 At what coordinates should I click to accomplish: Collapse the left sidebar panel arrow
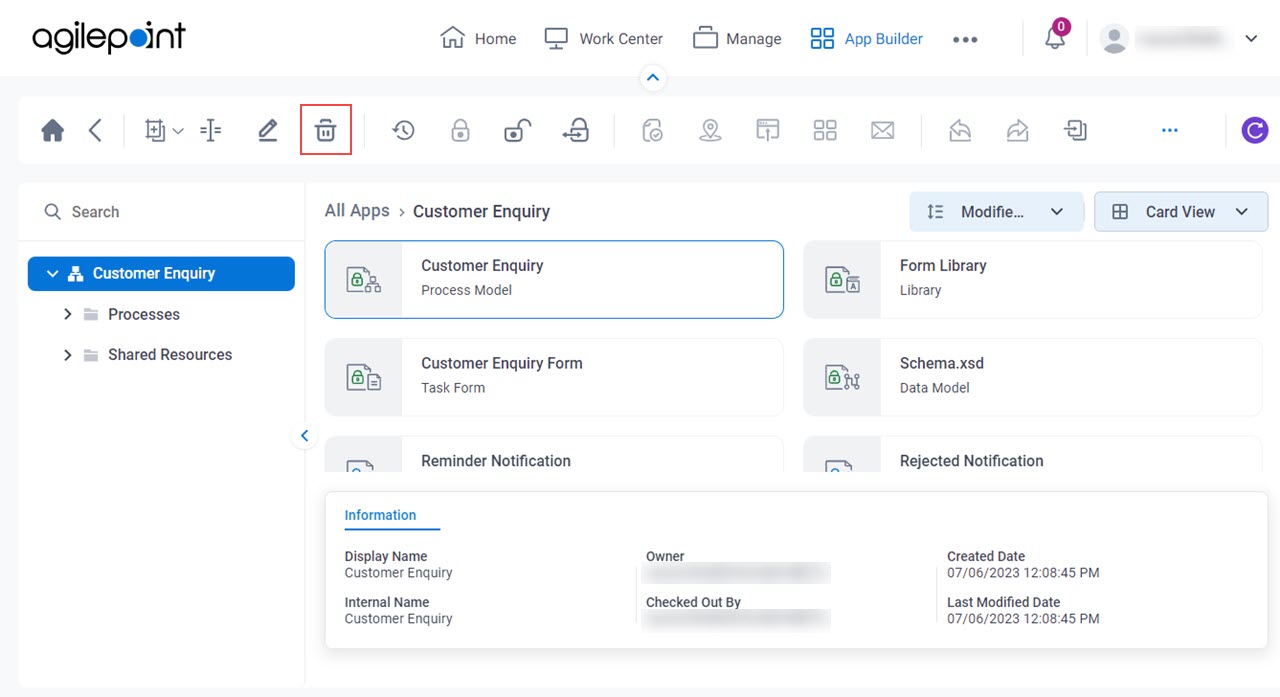[304, 436]
